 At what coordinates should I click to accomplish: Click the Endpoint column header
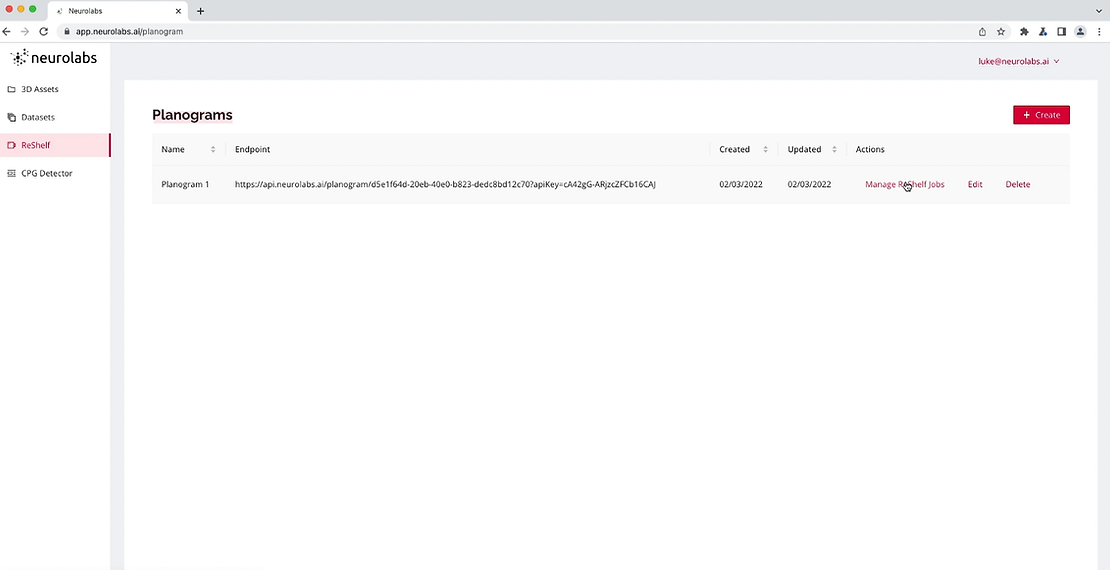253,149
